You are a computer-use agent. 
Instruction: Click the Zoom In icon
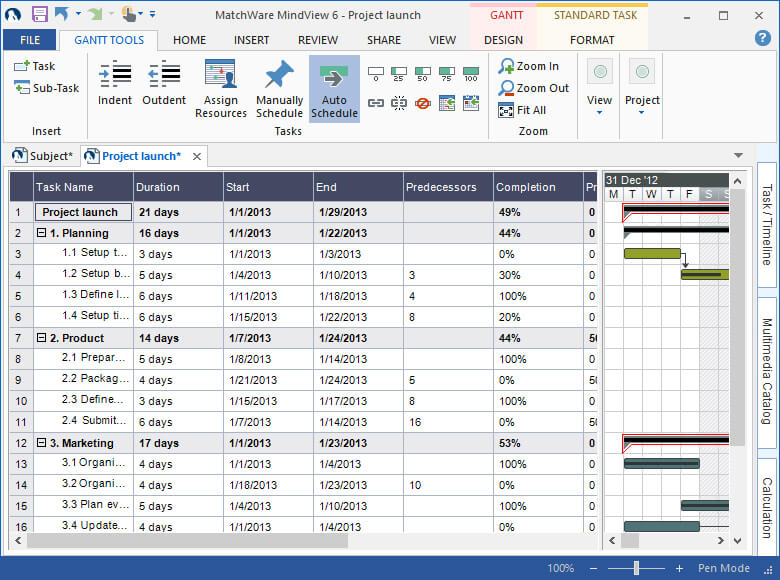(507, 66)
